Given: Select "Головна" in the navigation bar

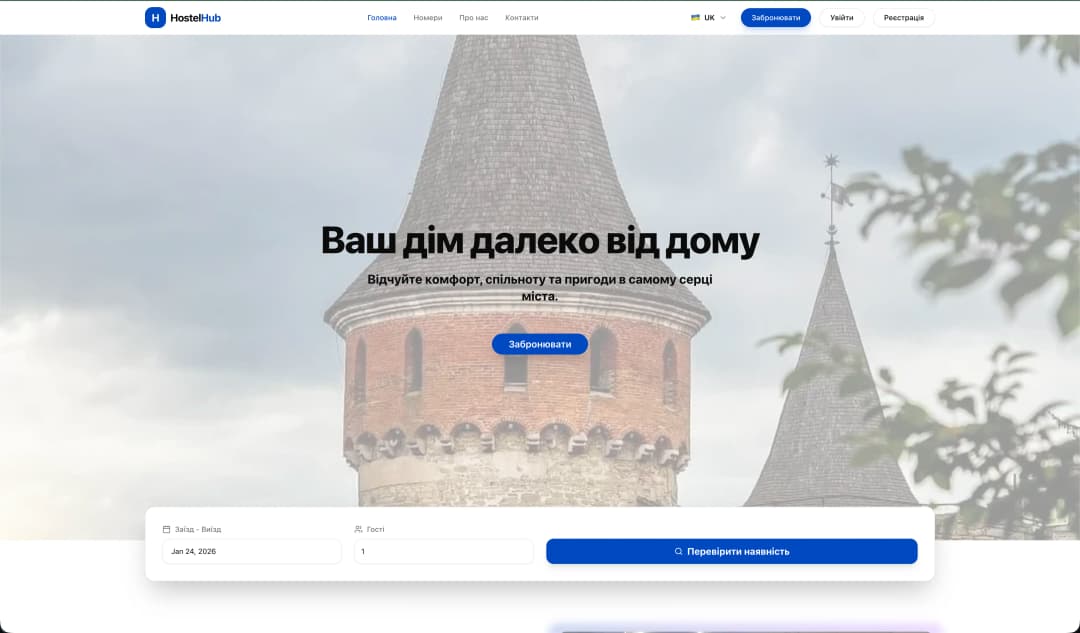Looking at the screenshot, I should point(383,17).
